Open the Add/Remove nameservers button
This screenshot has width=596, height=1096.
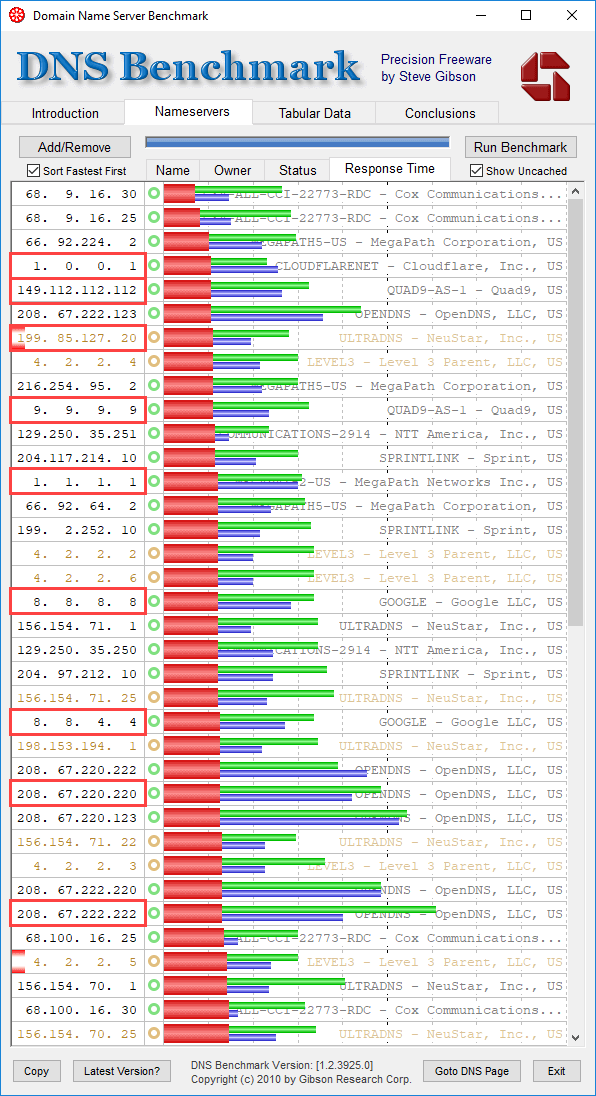click(x=75, y=147)
